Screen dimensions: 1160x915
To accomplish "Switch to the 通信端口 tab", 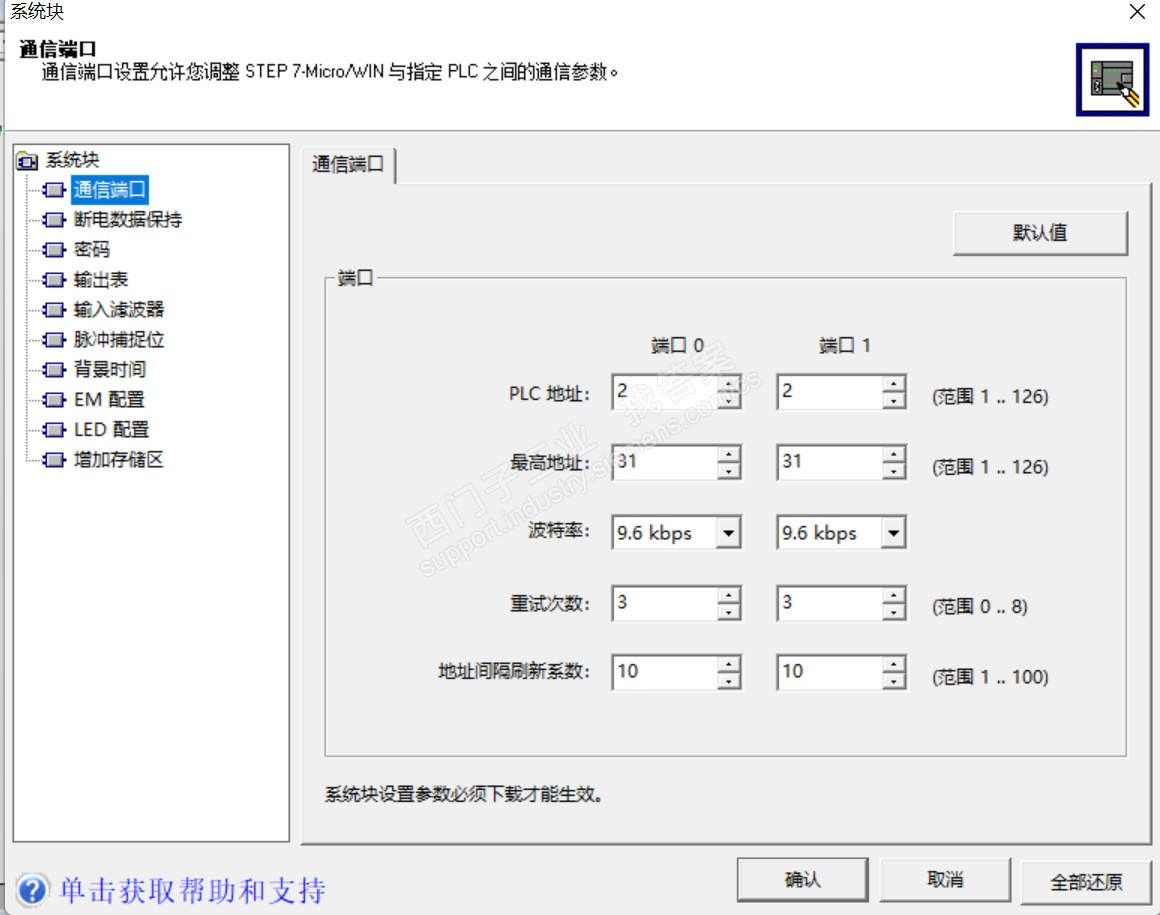I will tap(348, 164).
